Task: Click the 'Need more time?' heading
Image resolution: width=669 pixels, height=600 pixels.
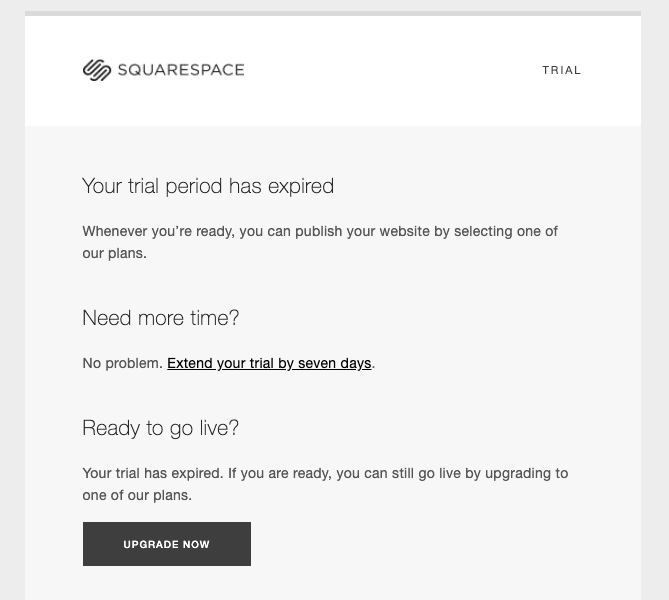Action: tap(160, 318)
